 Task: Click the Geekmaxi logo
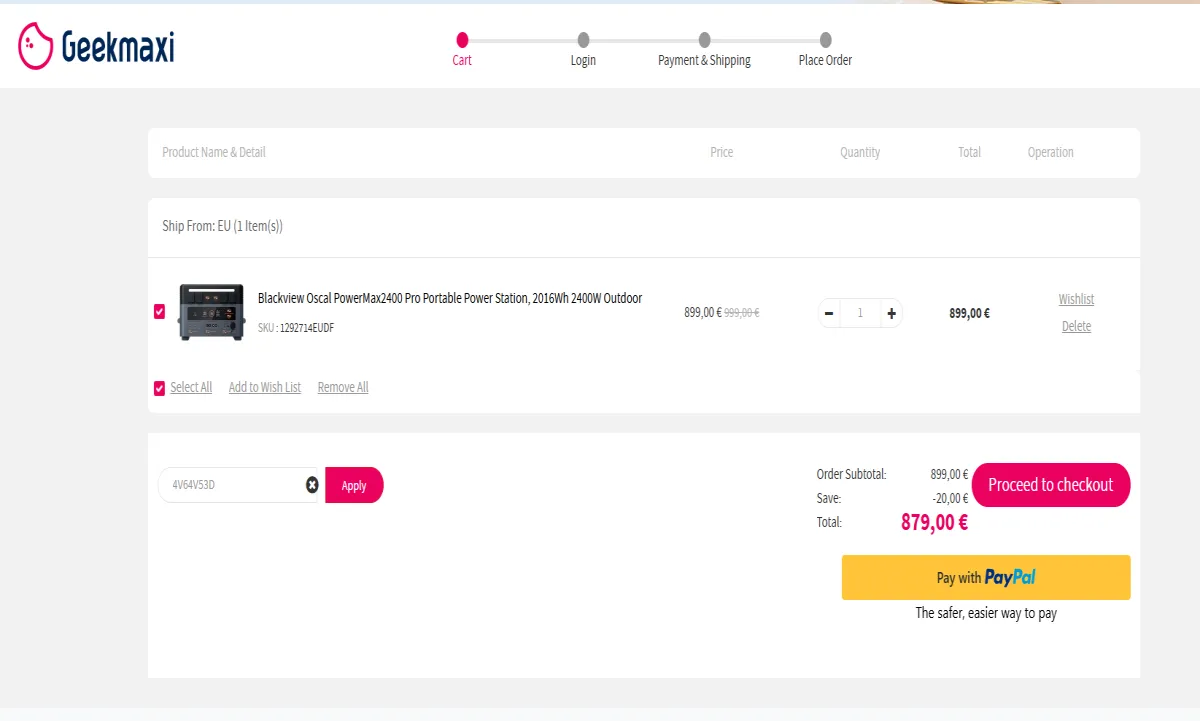point(95,45)
